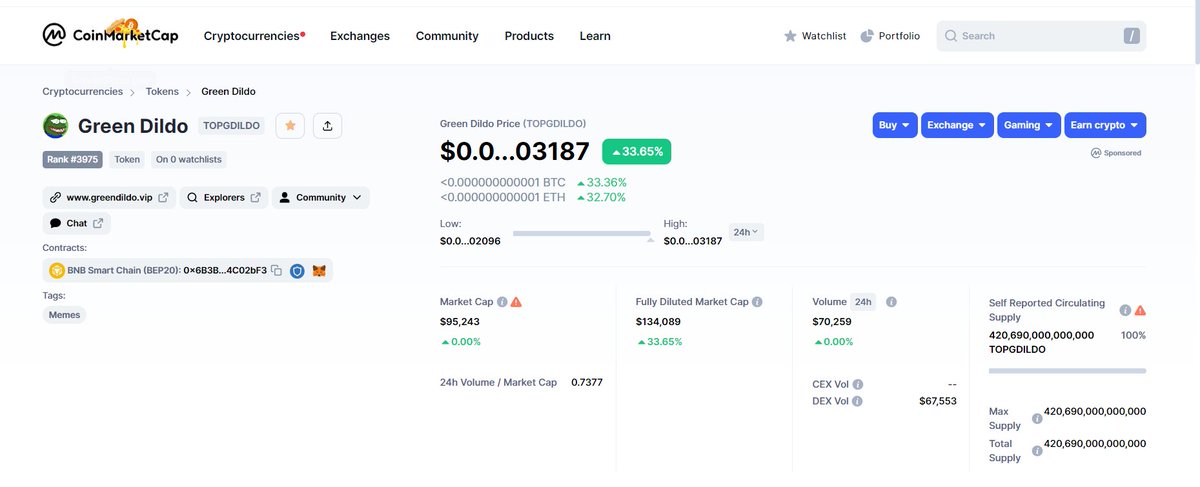The height and width of the screenshot is (487, 1200).
Task: Focus the Search input field
Action: click(x=1041, y=36)
